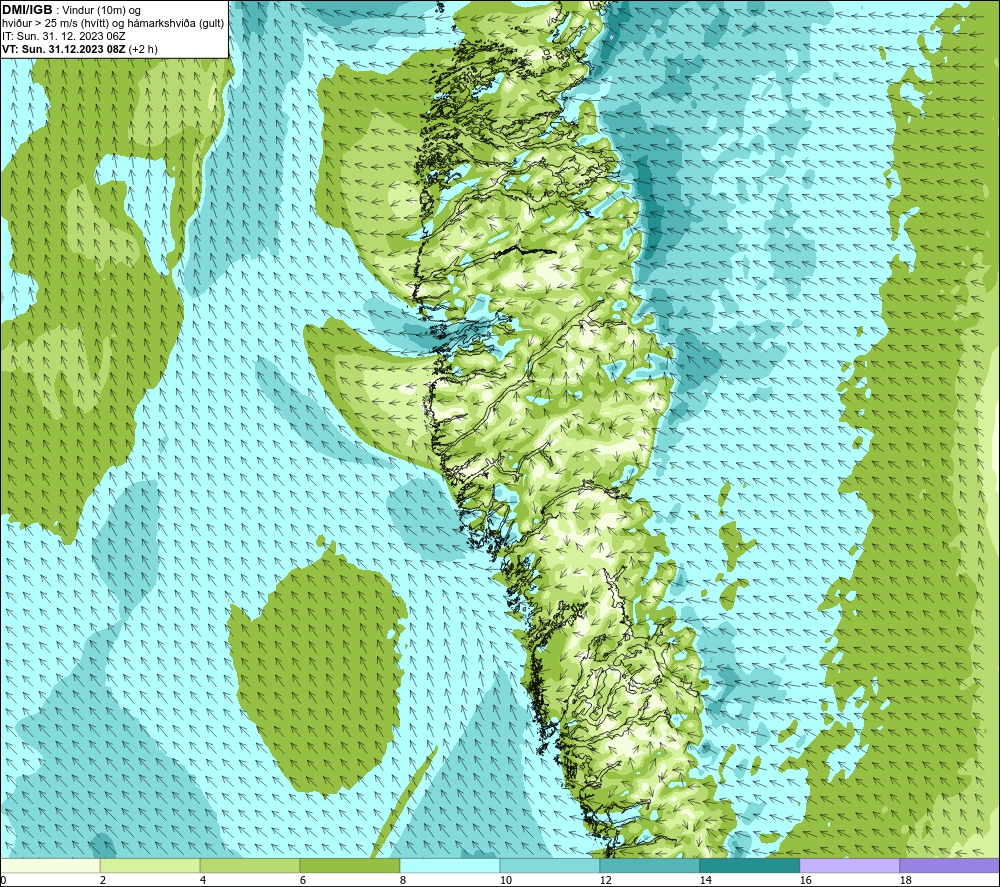This screenshot has width=1000, height=887.
Task: Click the legend scale label 18
Action: 905,881
